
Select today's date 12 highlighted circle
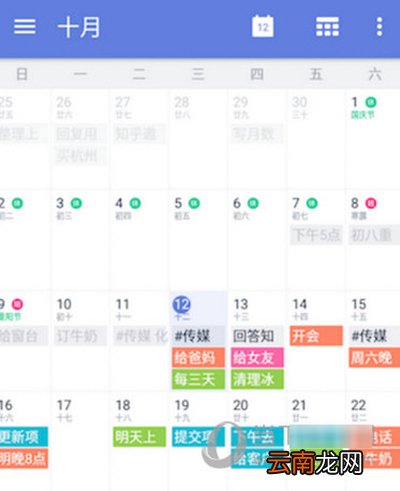(182, 304)
